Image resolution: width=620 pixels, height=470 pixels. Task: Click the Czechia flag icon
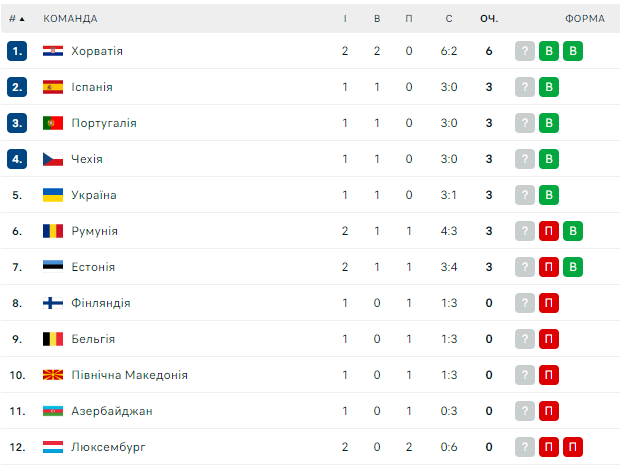click(53, 159)
